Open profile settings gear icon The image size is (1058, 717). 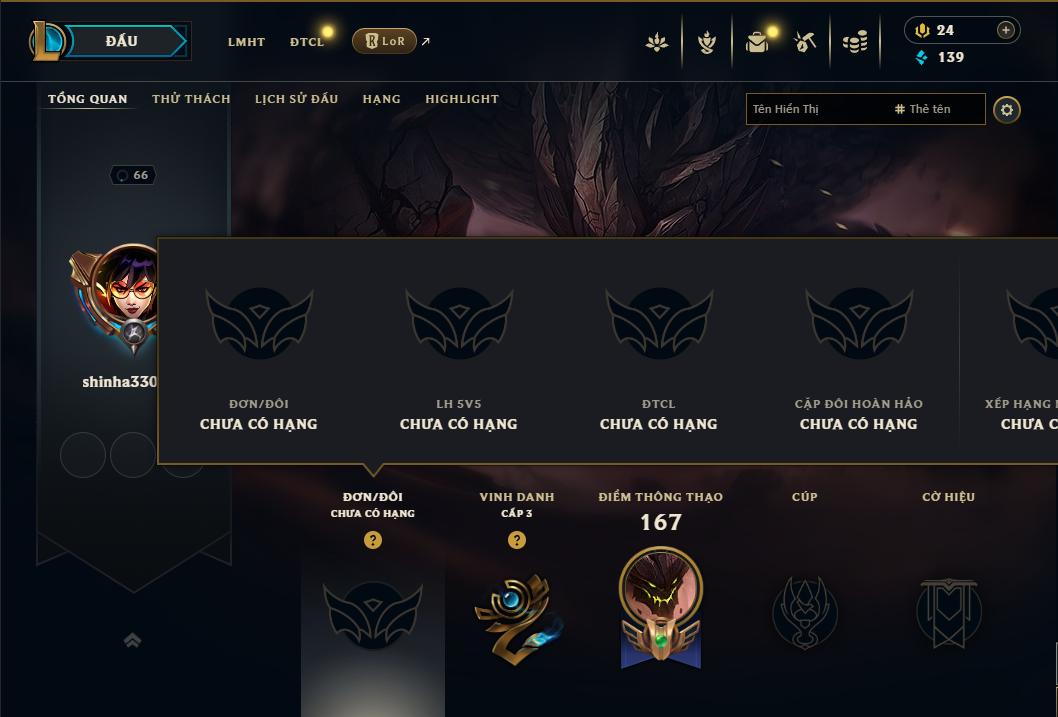[1007, 110]
